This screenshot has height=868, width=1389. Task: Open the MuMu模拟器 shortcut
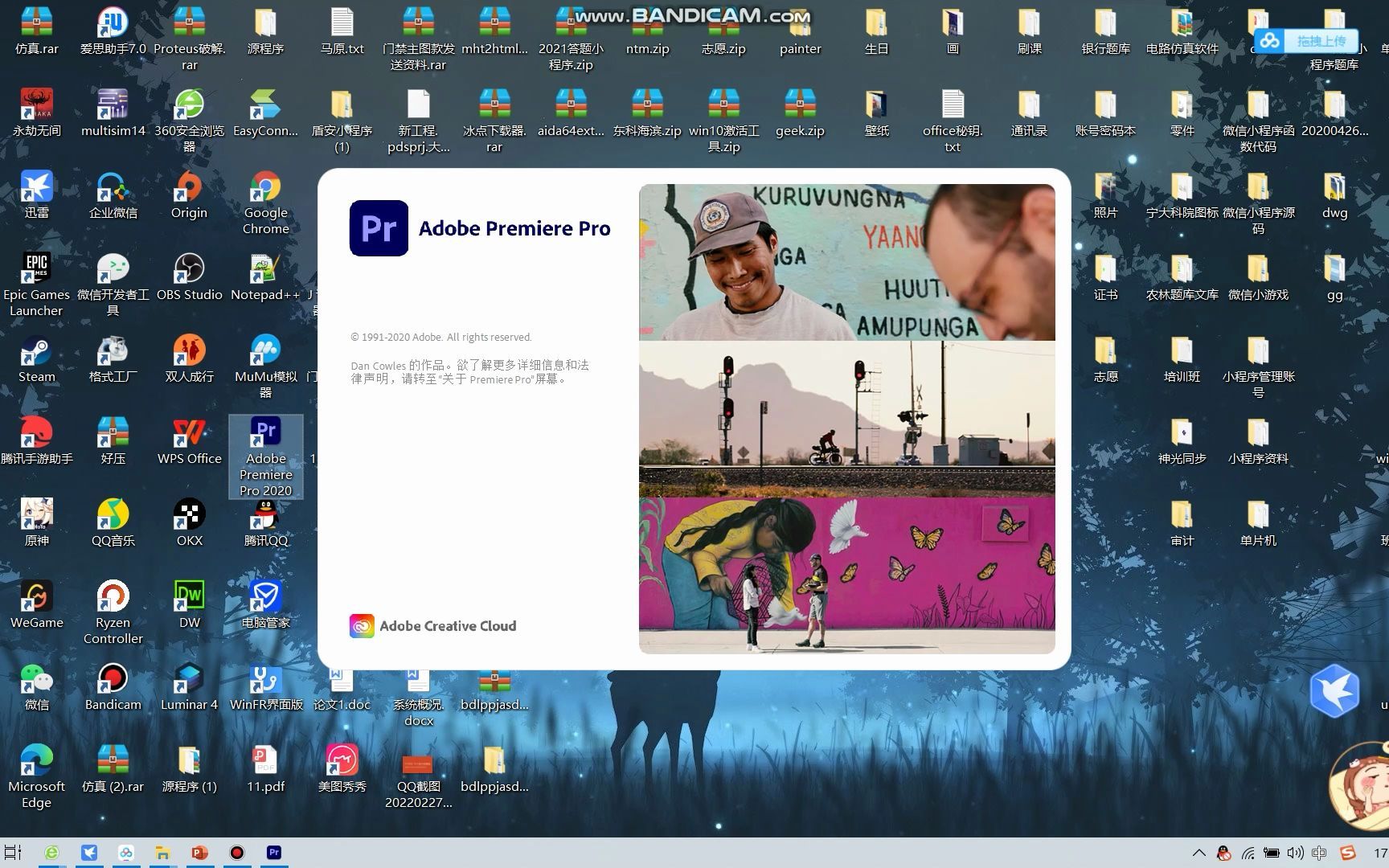coord(266,366)
